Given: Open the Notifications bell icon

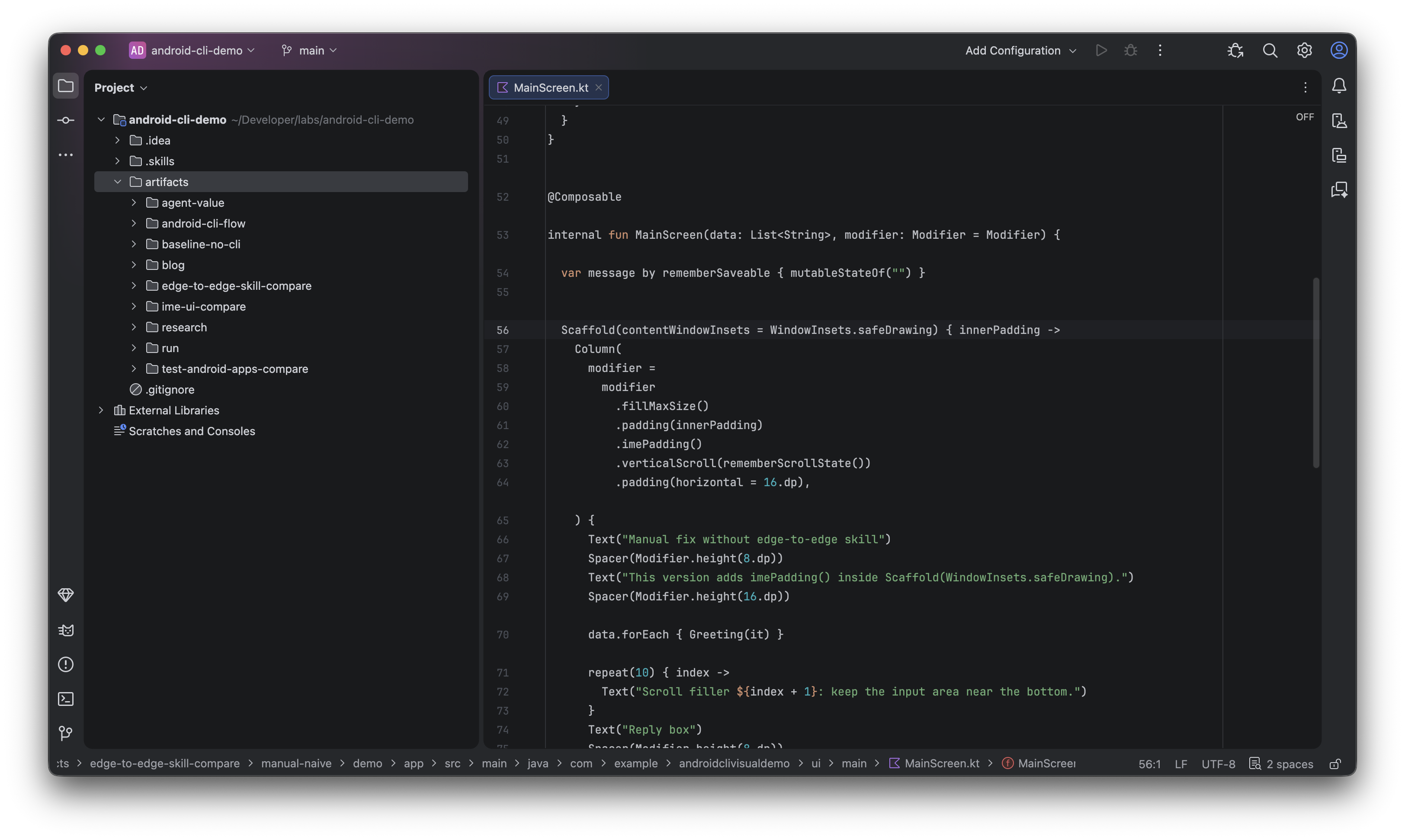Looking at the screenshot, I should [1339, 86].
